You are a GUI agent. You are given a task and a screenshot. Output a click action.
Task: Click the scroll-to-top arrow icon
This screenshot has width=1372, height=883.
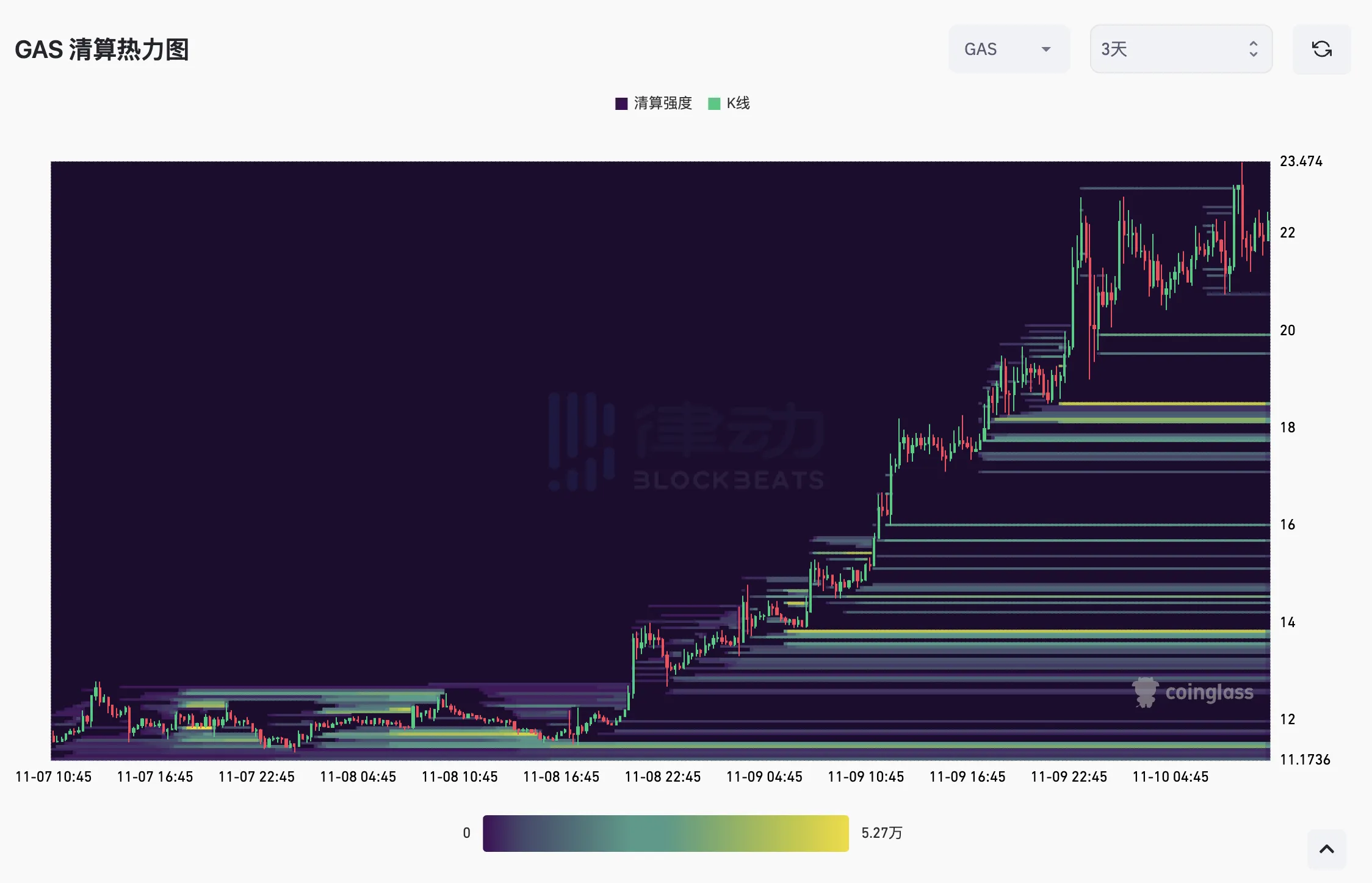pos(1326,849)
